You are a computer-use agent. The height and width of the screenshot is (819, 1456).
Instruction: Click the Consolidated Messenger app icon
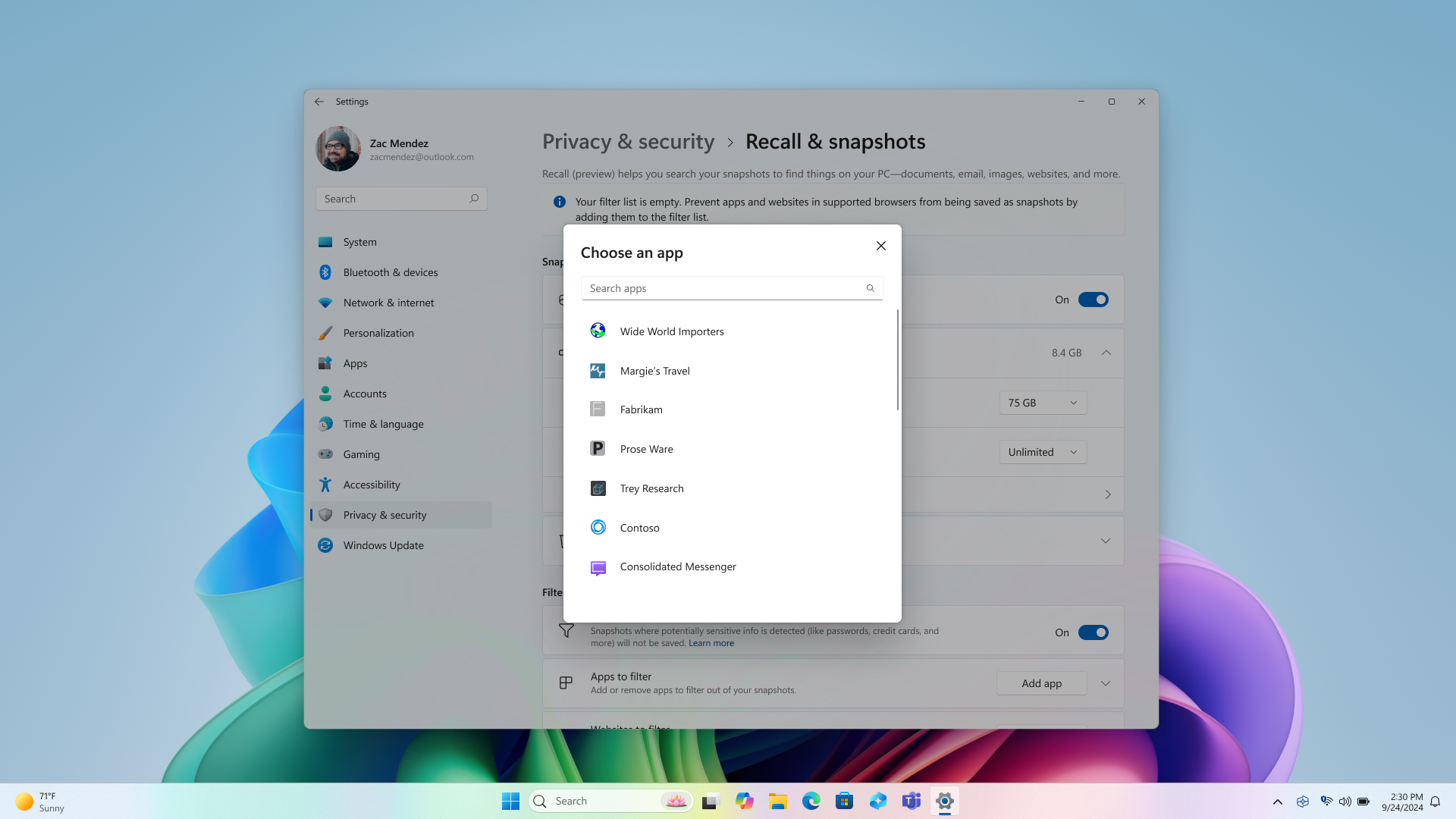598,567
